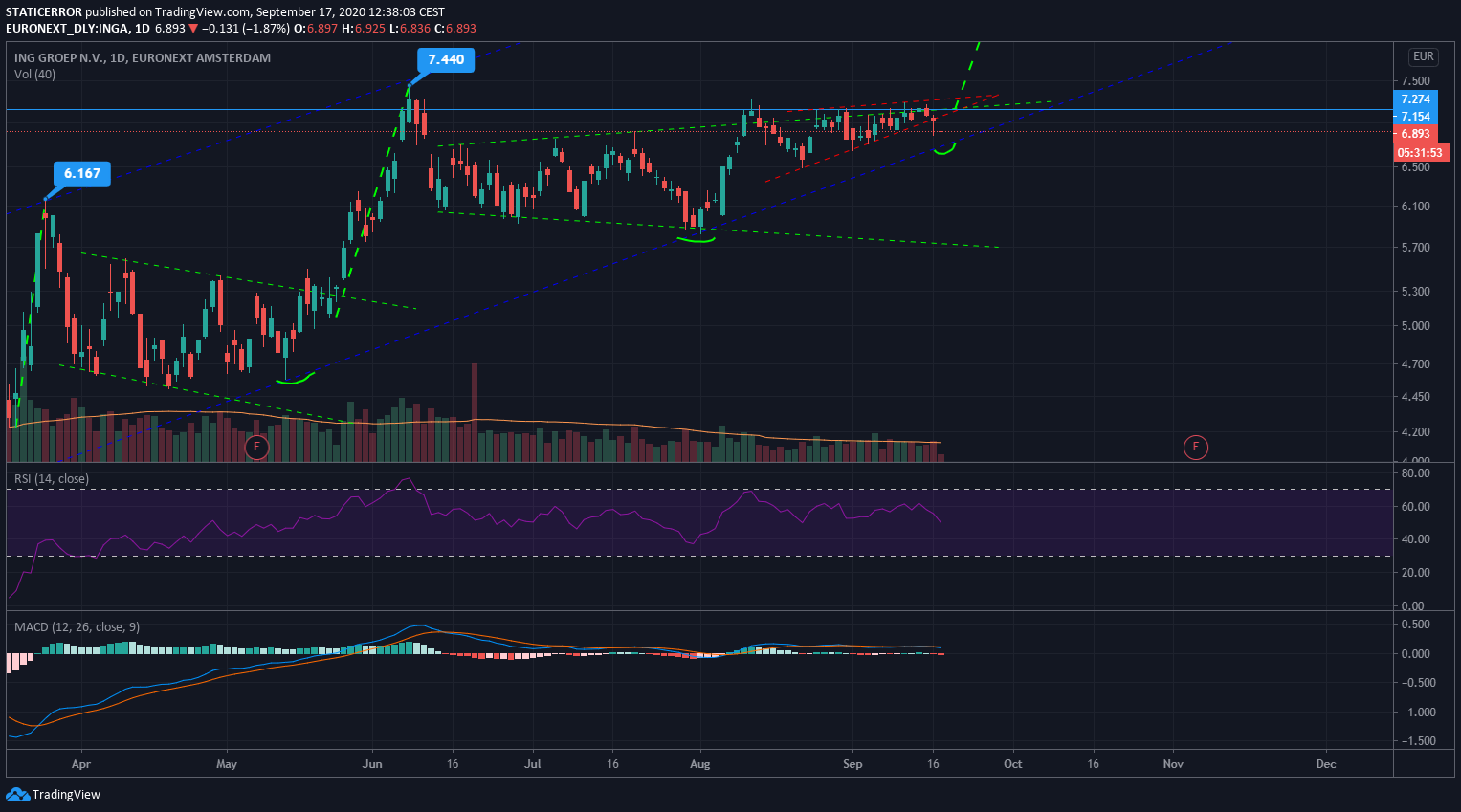Click the 05:31:53 bar countdown label
Screen dimensions: 1461x812
(x=1420, y=153)
